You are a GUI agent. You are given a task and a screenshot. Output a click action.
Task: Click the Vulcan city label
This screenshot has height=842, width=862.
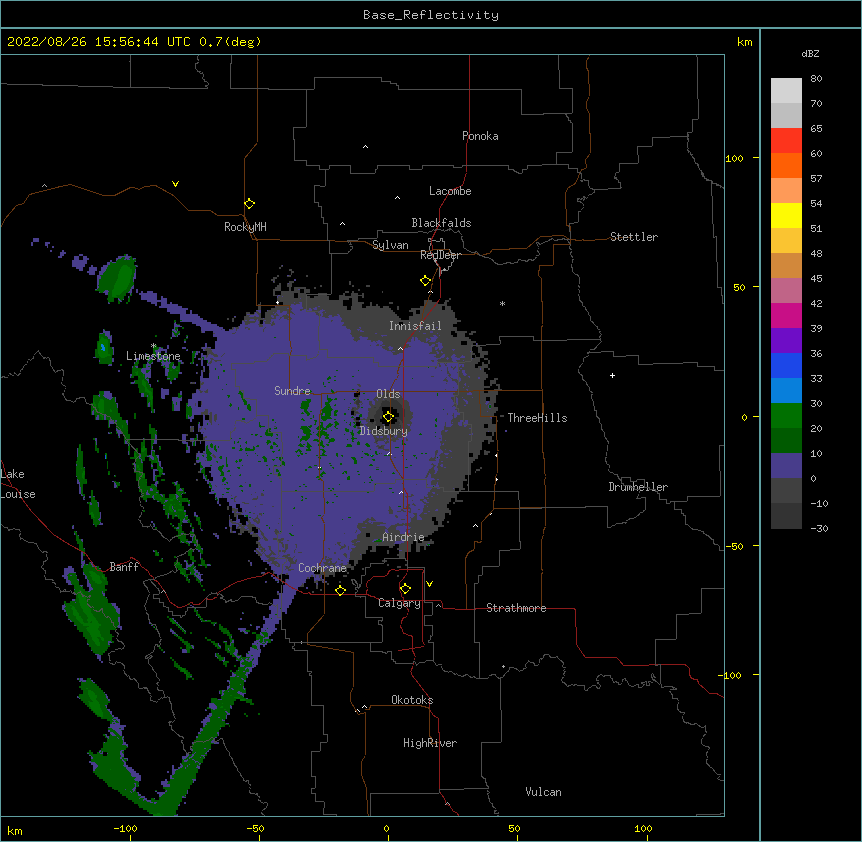[x=543, y=792]
